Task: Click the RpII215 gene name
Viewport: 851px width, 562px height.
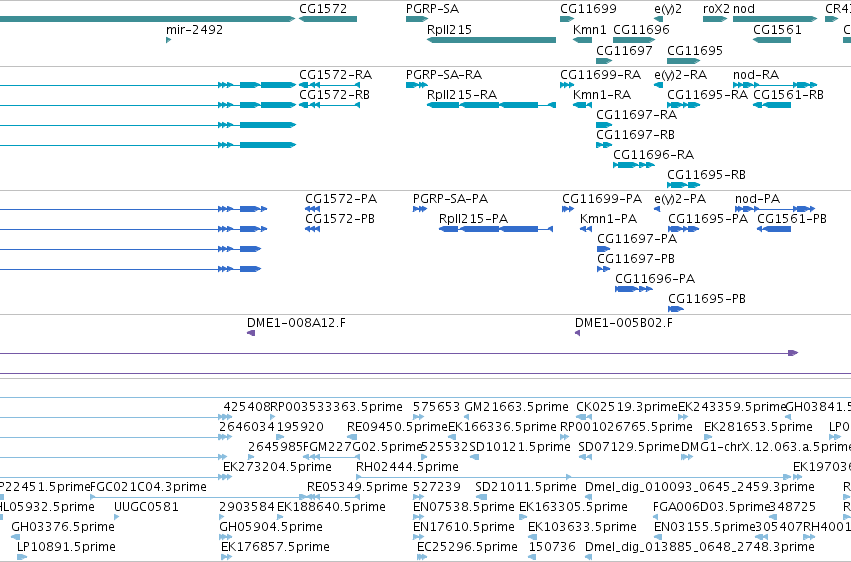Action: click(449, 29)
